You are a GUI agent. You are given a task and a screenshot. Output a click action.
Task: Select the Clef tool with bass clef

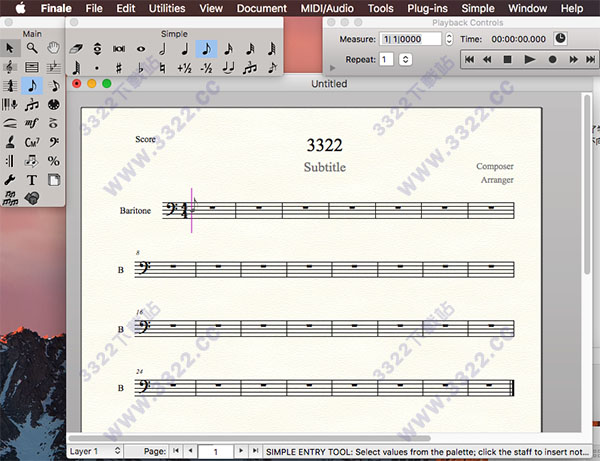tap(54, 142)
